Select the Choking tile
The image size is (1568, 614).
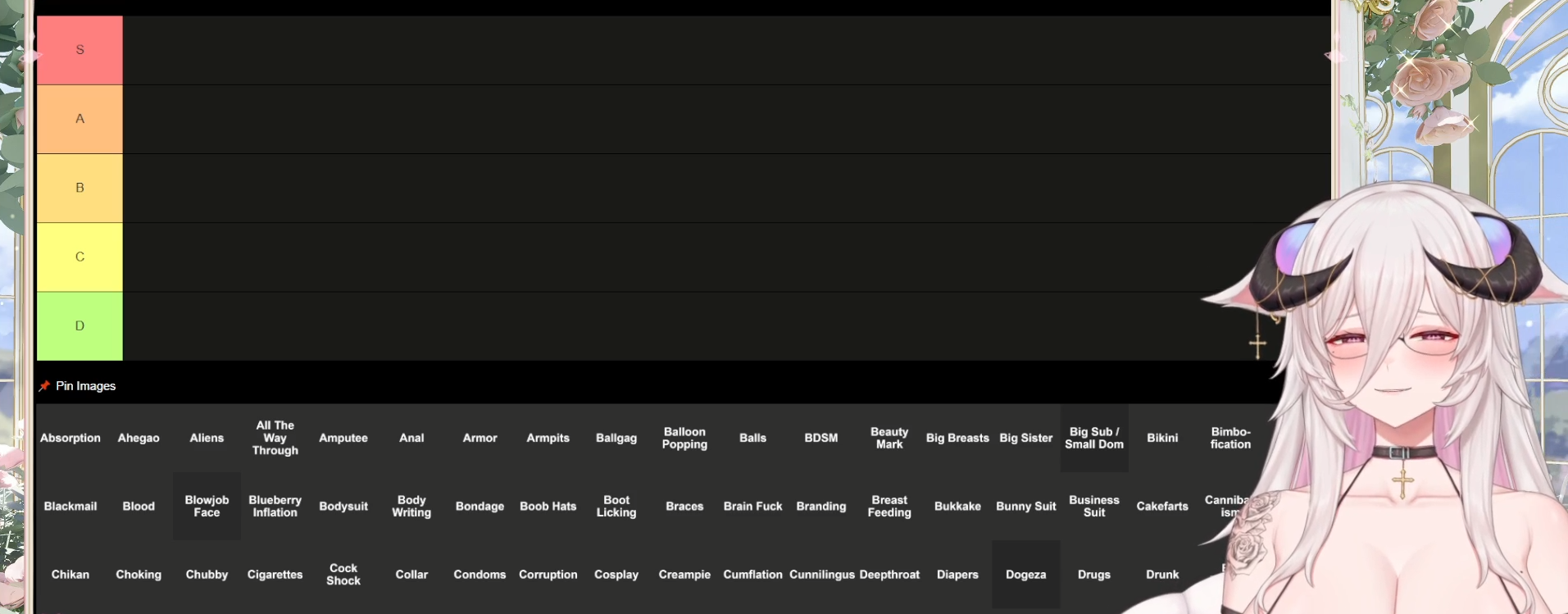(139, 574)
